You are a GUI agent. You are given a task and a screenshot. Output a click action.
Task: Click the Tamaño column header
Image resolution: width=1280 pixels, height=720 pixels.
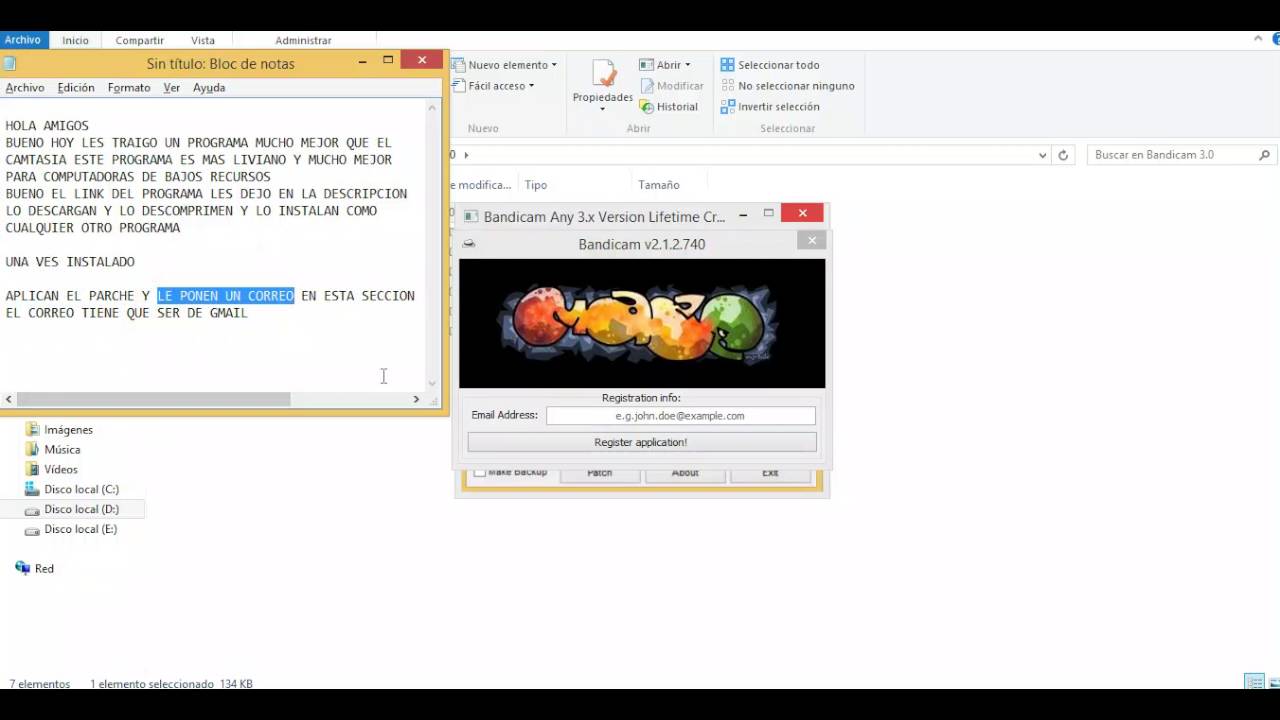point(659,185)
